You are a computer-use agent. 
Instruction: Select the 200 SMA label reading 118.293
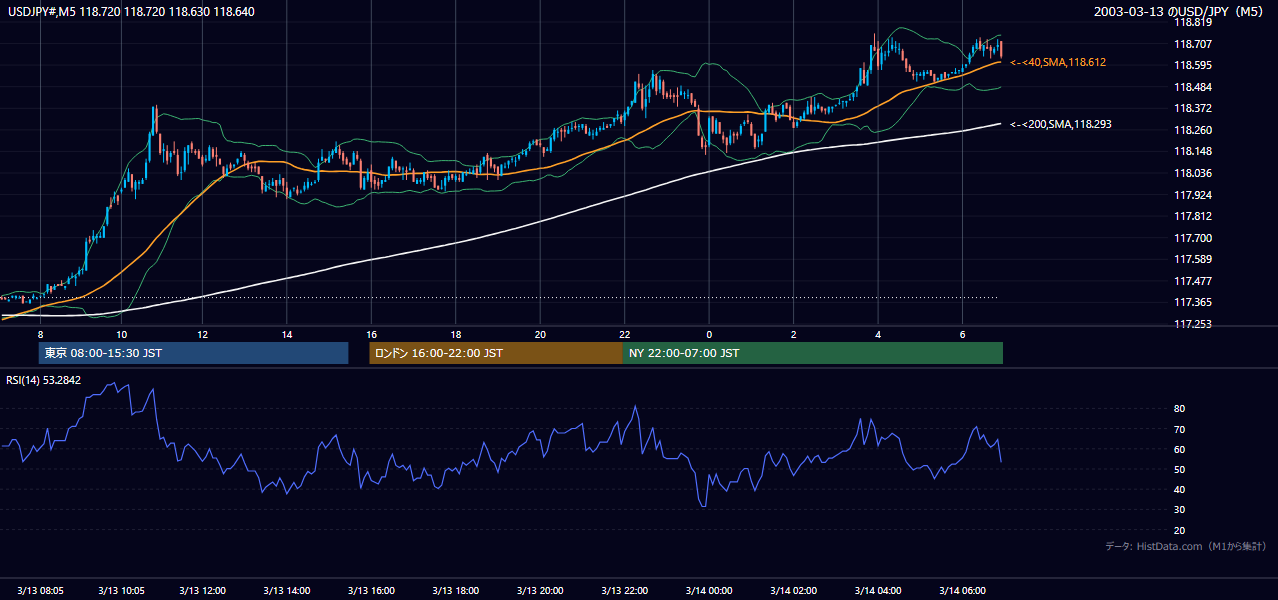pyautogui.click(x=1061, y=124)
